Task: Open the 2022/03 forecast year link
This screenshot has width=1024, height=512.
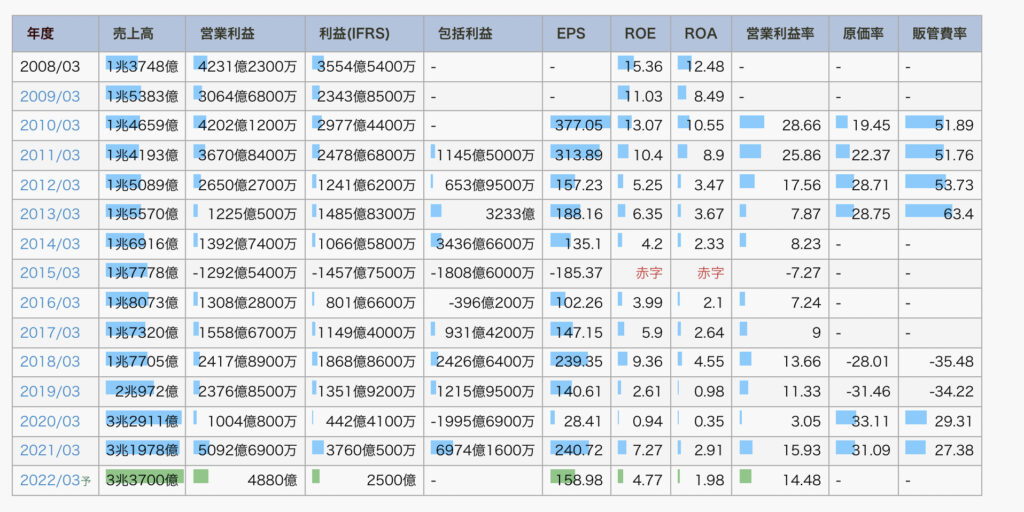Action: pos(55,481)
